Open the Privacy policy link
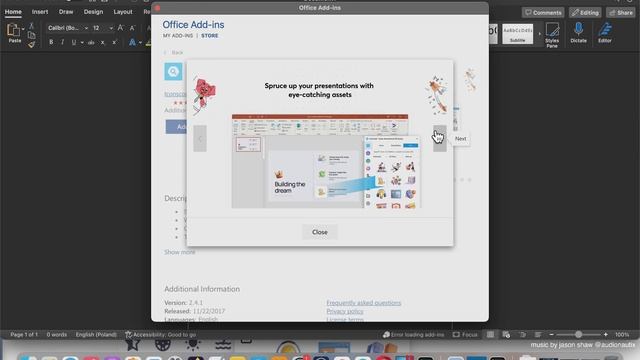640x360 pixels. (x=345, y=311)
